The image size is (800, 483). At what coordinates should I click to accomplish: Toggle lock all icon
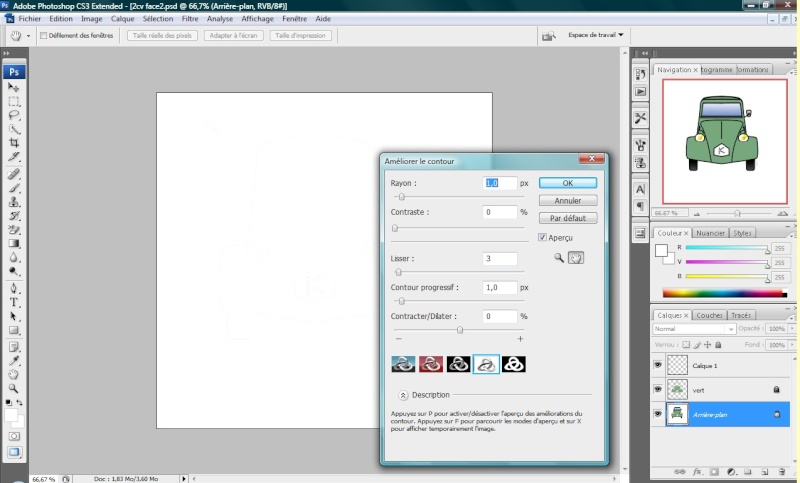tap(718, 345)
